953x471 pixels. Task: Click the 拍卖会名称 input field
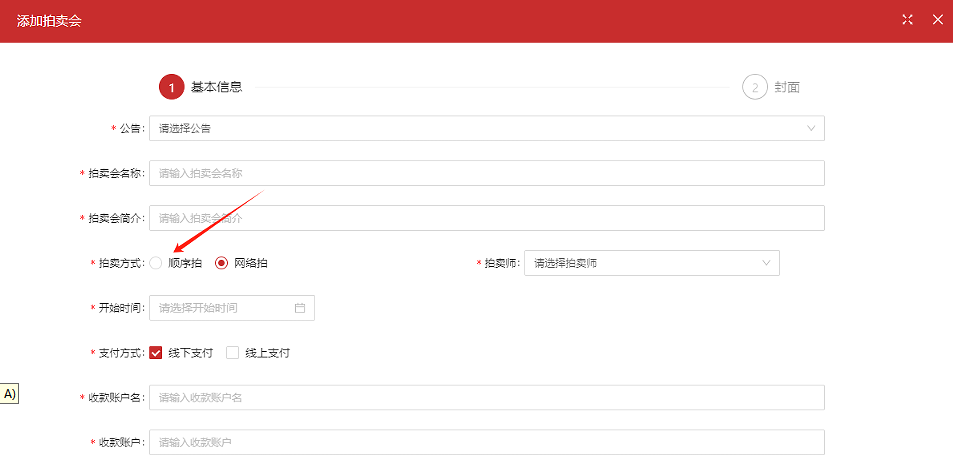[x=487, y=173]
